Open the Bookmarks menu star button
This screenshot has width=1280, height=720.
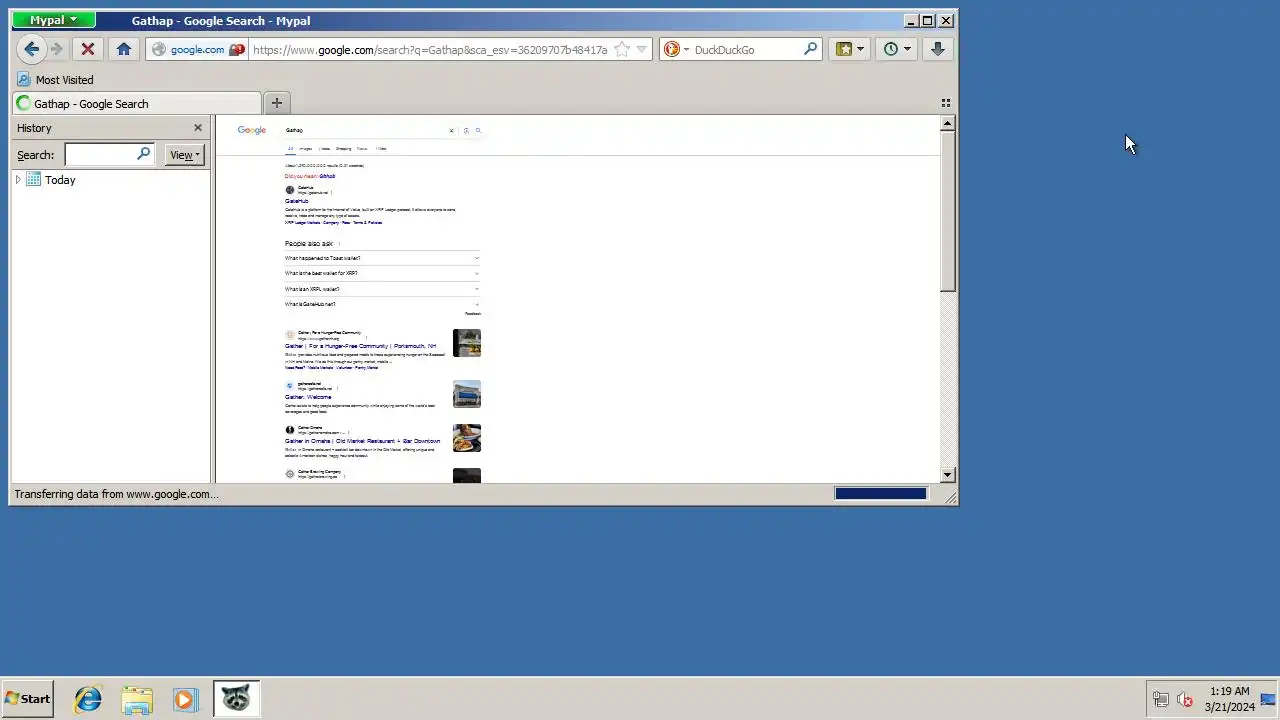[x=844, y=49]
